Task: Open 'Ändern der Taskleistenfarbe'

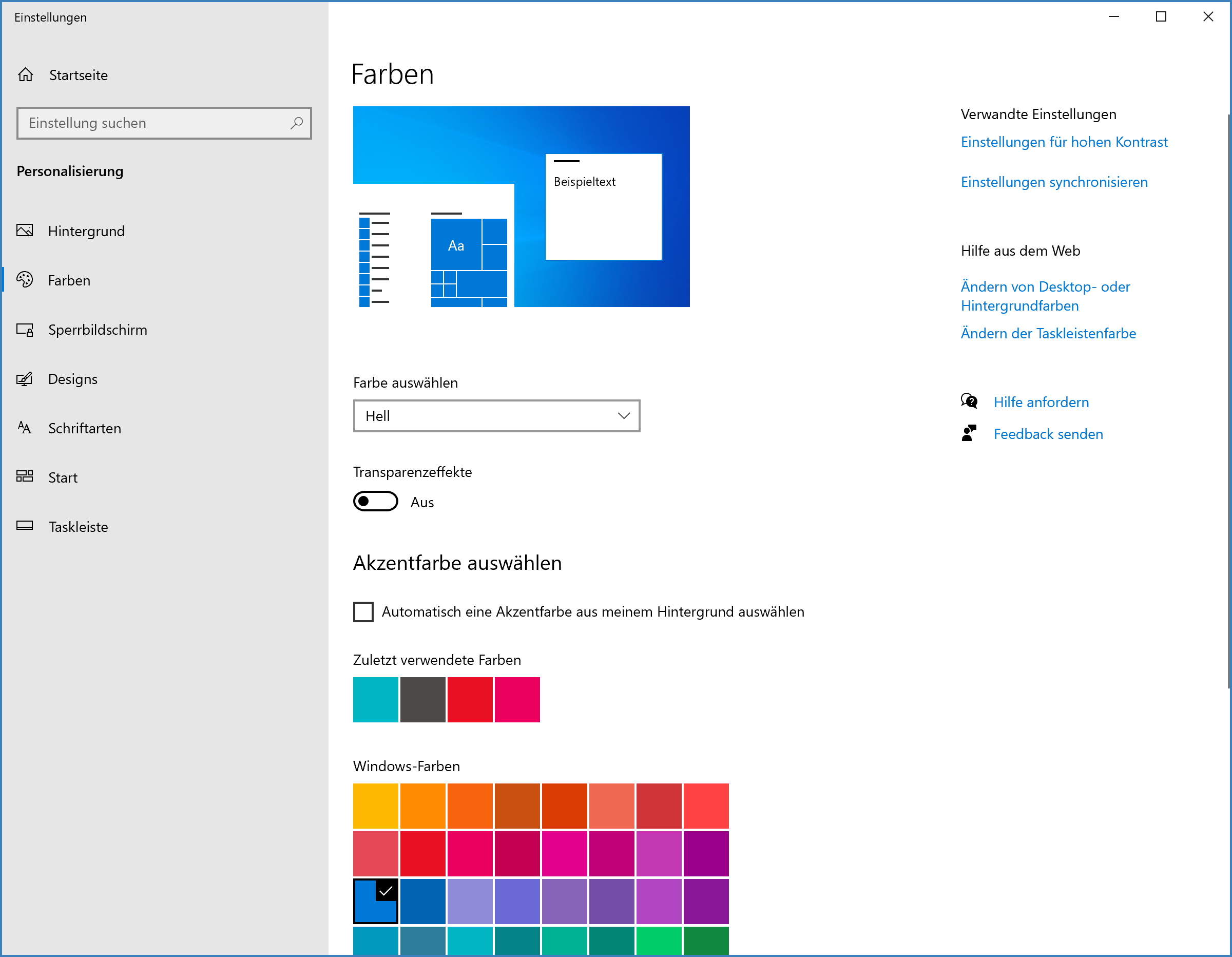Action: point(1048,333)
